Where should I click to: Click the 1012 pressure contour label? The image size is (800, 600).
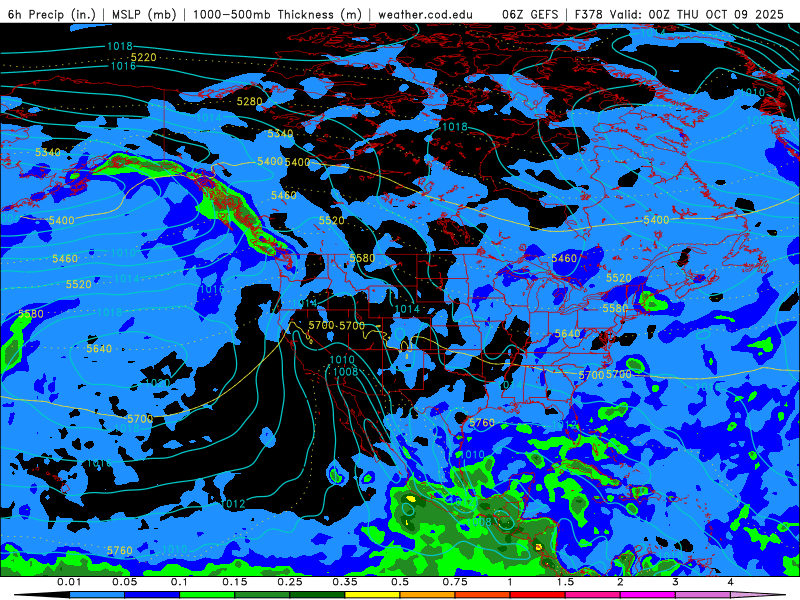click(x=233, y=504)
